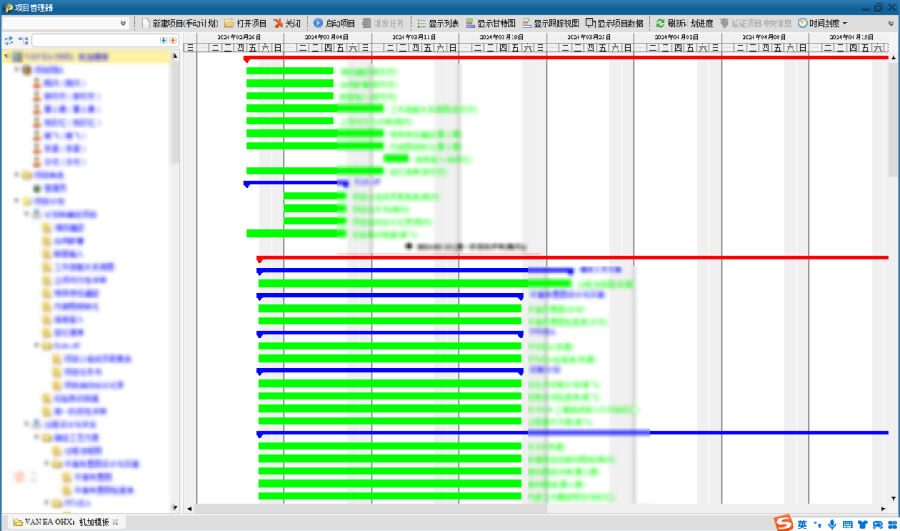This screenshot has height=531, width=900.
Task: Create a new project with 新建项目(手动计划)
Action: (180, 23)
